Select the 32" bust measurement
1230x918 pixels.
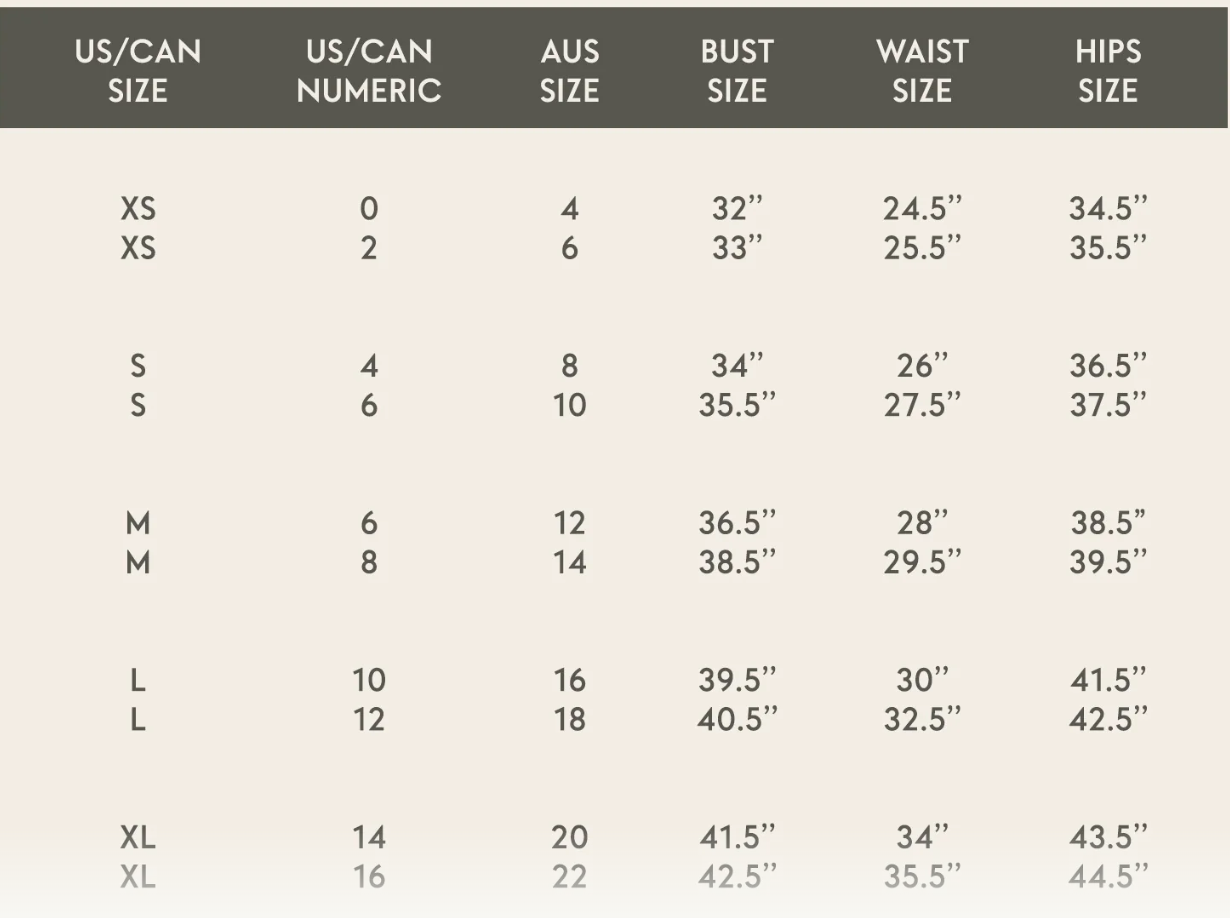pyautogui.click(x=737, y=209)
